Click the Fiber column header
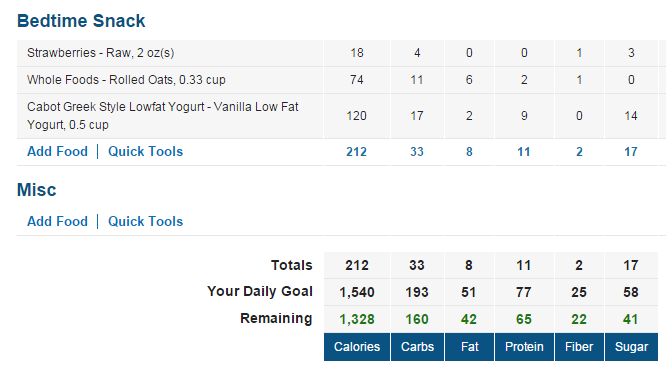666x366 pixels. pyautogui.click(x=579, y=347)
